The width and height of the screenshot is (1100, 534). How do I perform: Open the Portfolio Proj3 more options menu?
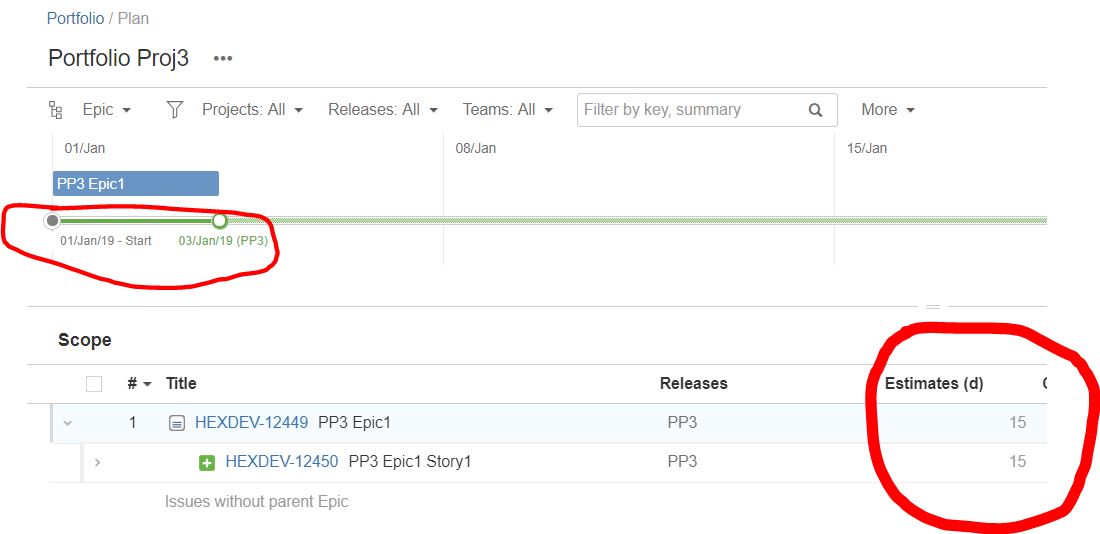click(x=223, y=58)
